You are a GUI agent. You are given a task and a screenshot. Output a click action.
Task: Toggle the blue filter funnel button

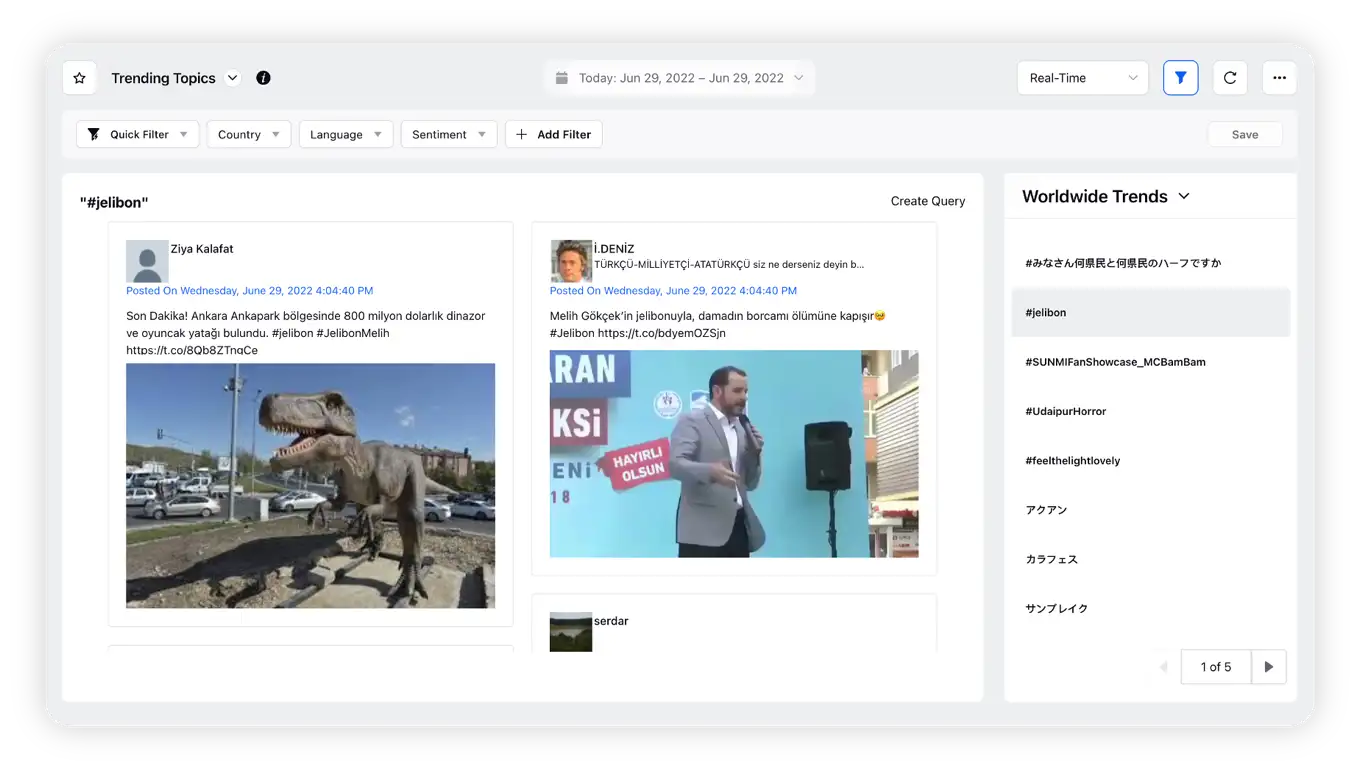[x=1180, y=78]
